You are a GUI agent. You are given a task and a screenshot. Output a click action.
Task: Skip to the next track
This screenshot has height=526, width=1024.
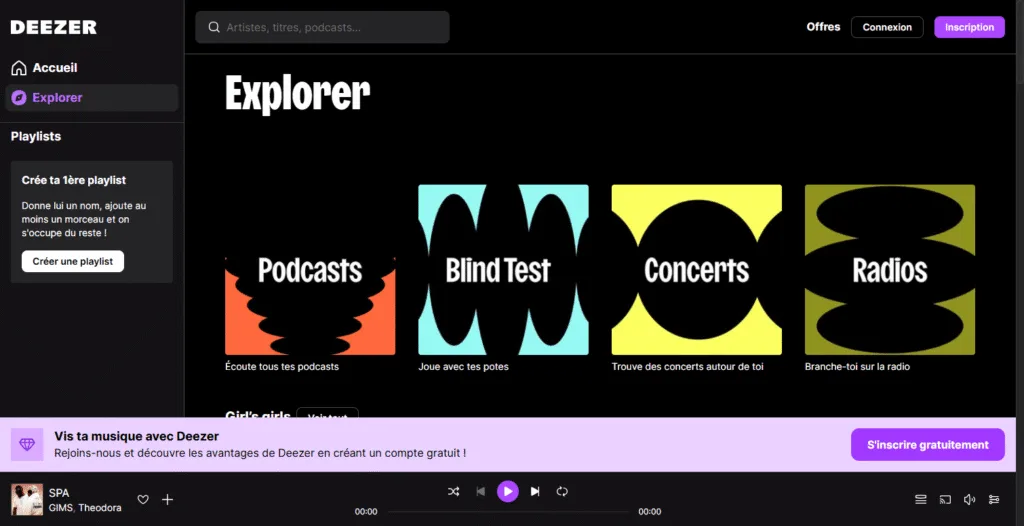[535, 491]
